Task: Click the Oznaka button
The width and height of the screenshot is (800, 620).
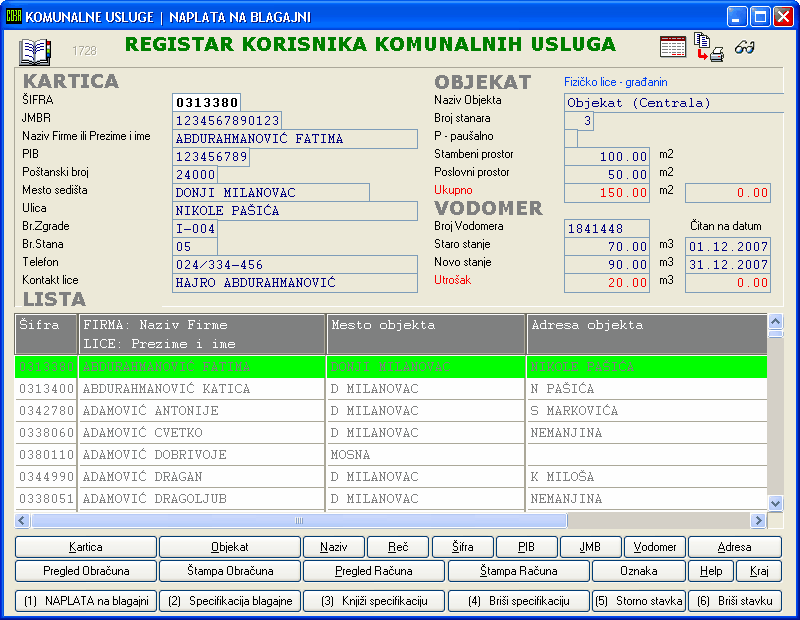Action: pos(639,571)
